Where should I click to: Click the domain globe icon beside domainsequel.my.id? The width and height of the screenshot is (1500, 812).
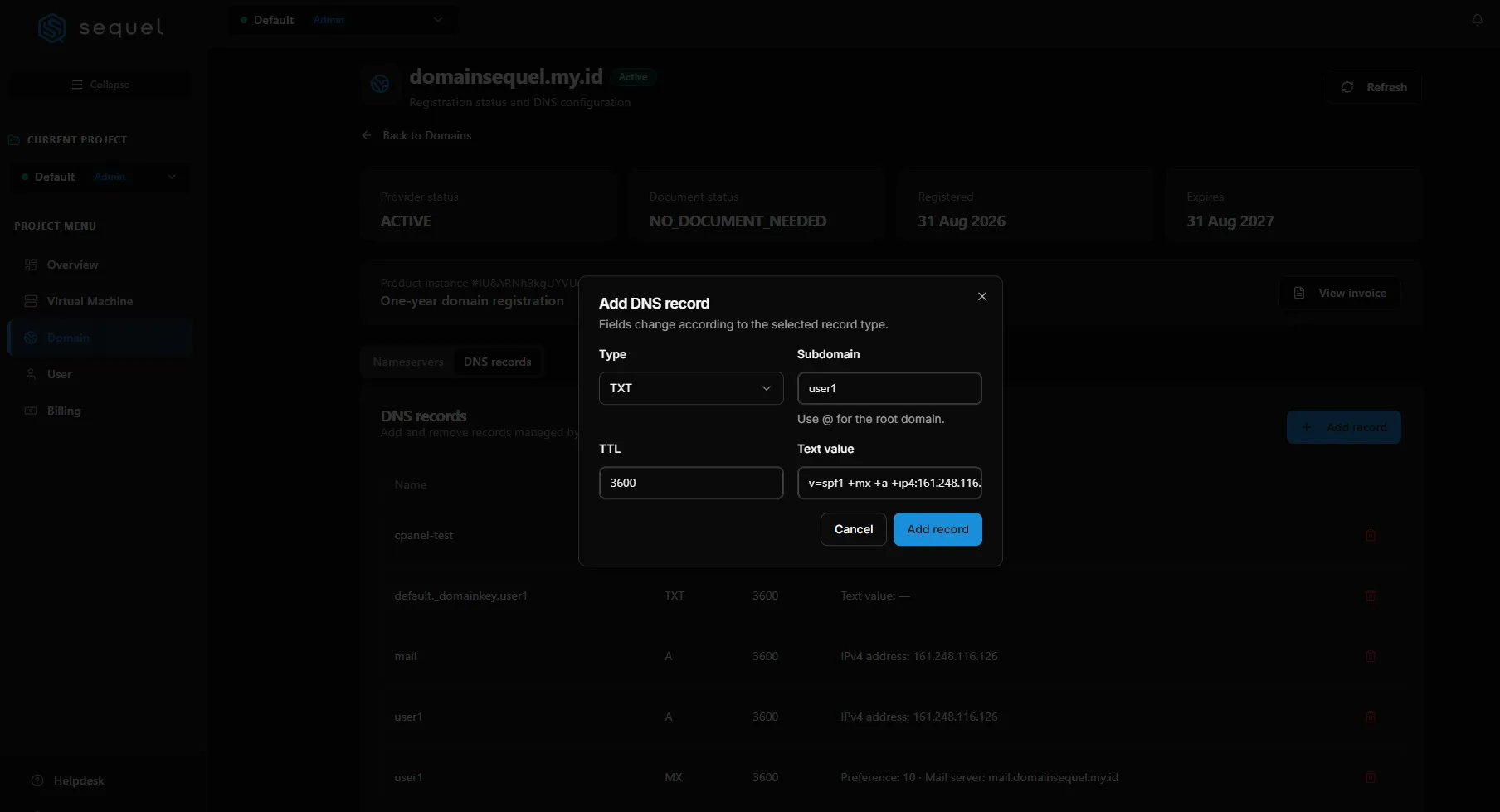[x=380, y=84]
